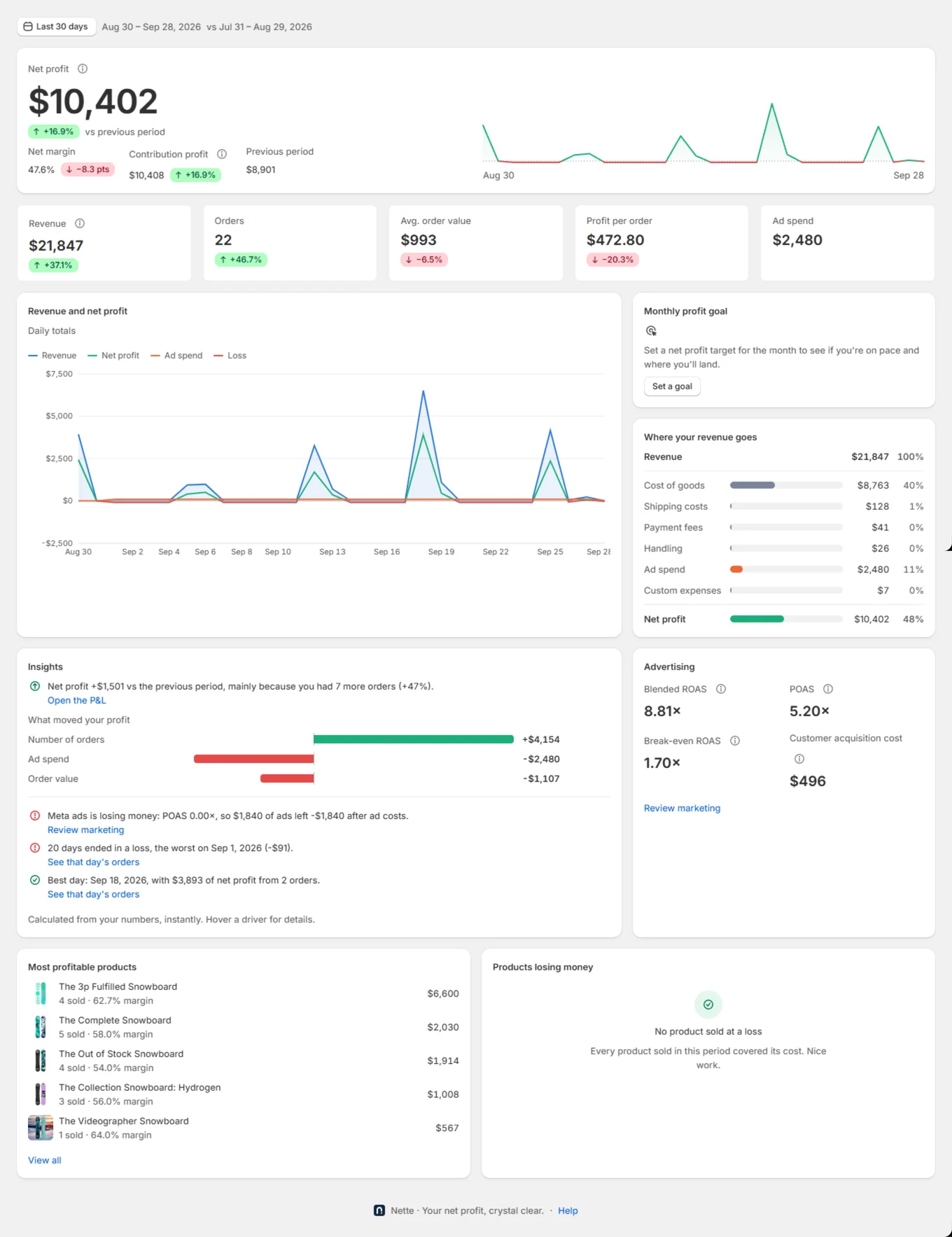The height and width of the screenshot is (1237, 952).
Task: Click the info icon next to POAS
Action: click(x=828, y=689)
